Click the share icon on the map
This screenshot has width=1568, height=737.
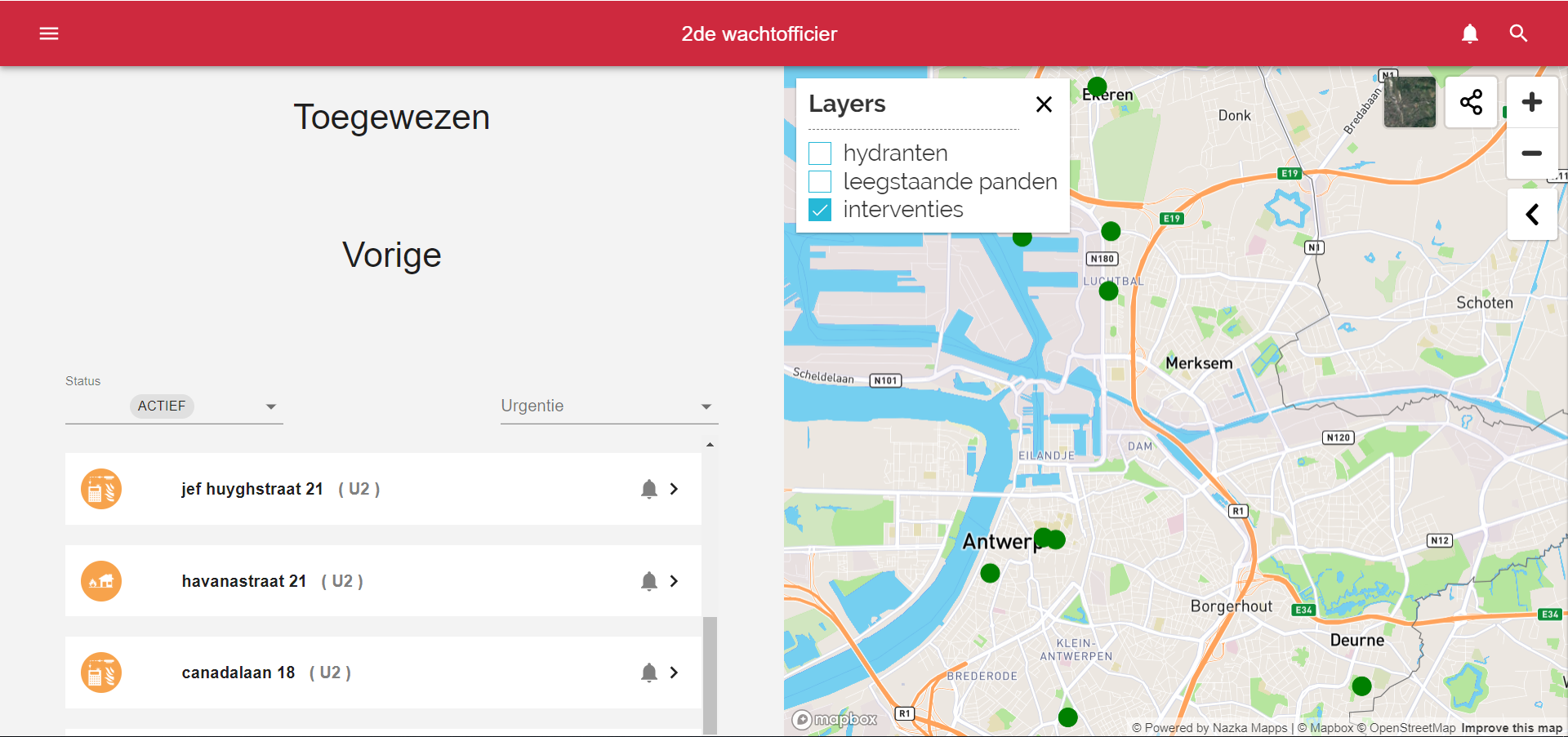point(1471,102)
